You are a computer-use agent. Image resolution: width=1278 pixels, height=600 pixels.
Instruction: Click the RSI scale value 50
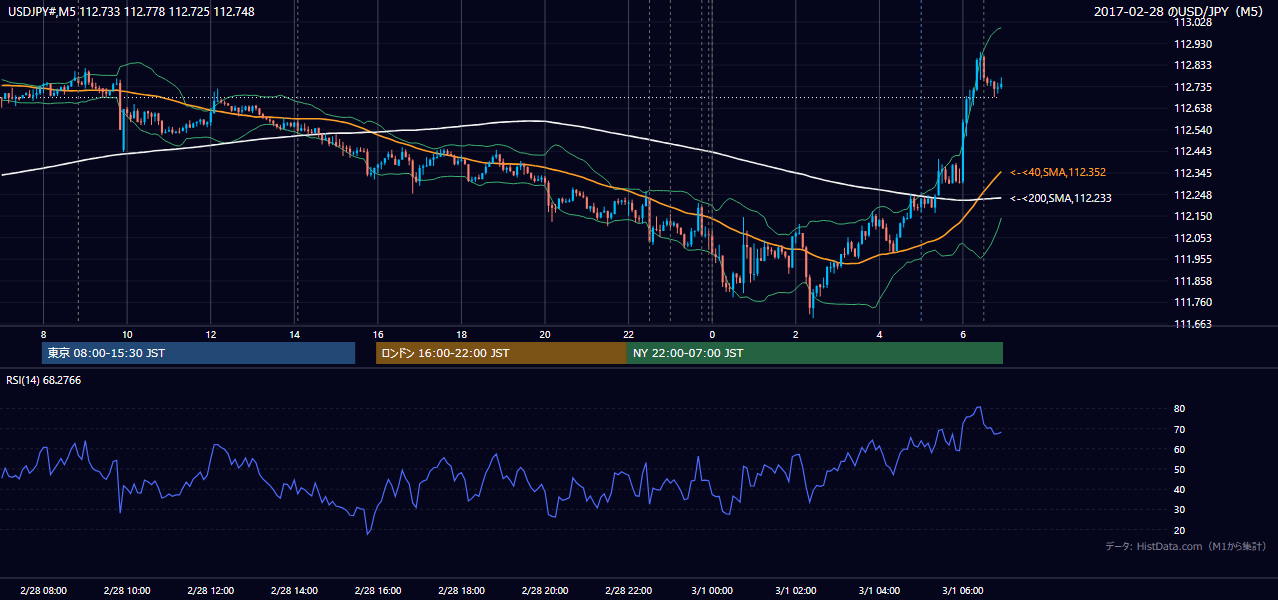tap(1180, 469)
